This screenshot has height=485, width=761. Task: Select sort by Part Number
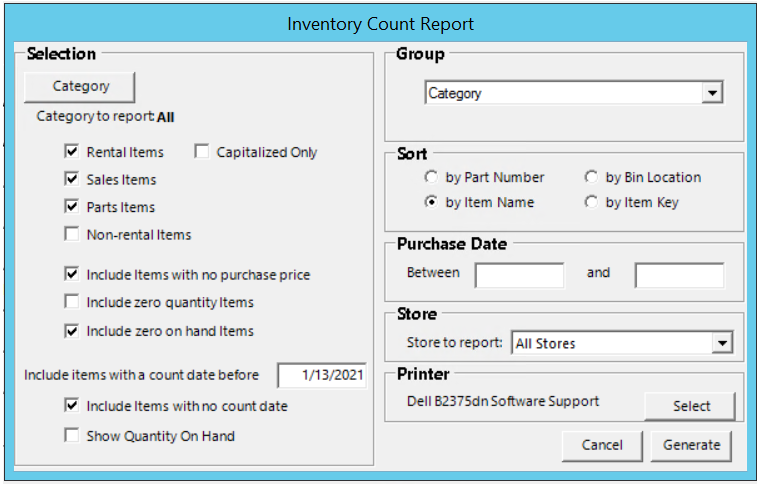point(431,177)
